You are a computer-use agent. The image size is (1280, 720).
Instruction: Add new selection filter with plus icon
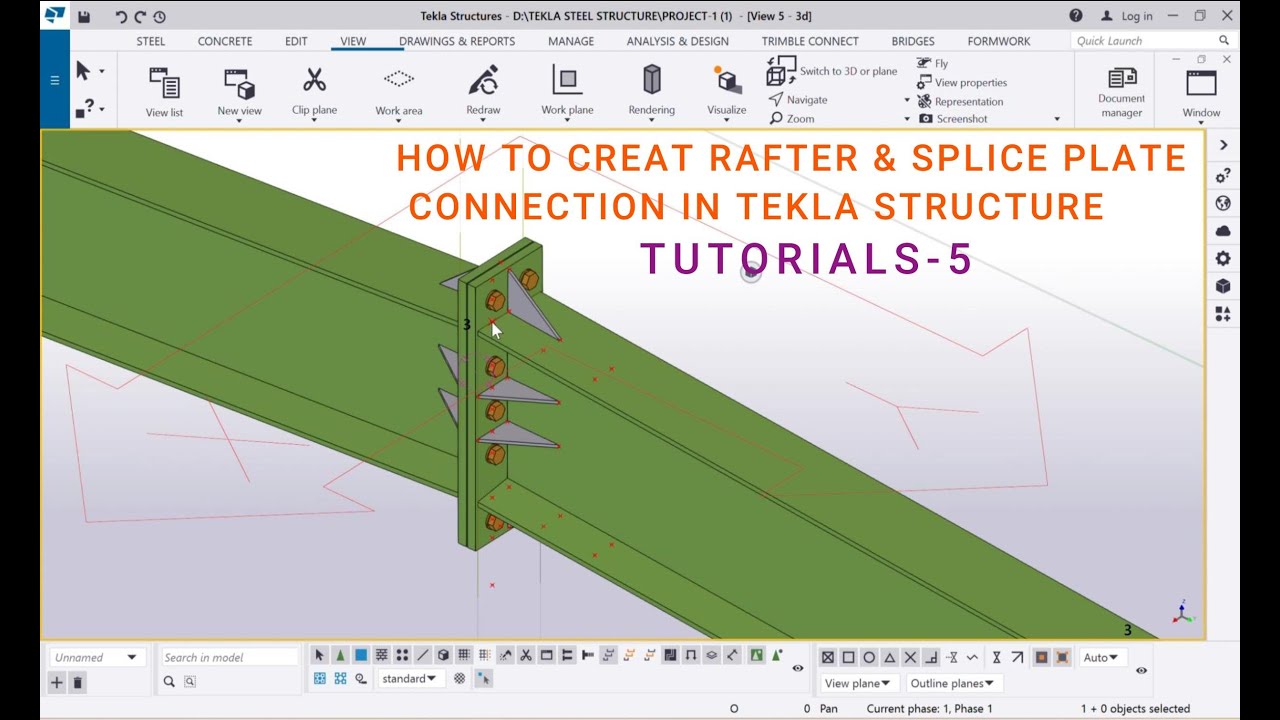[x=57, y=682]
